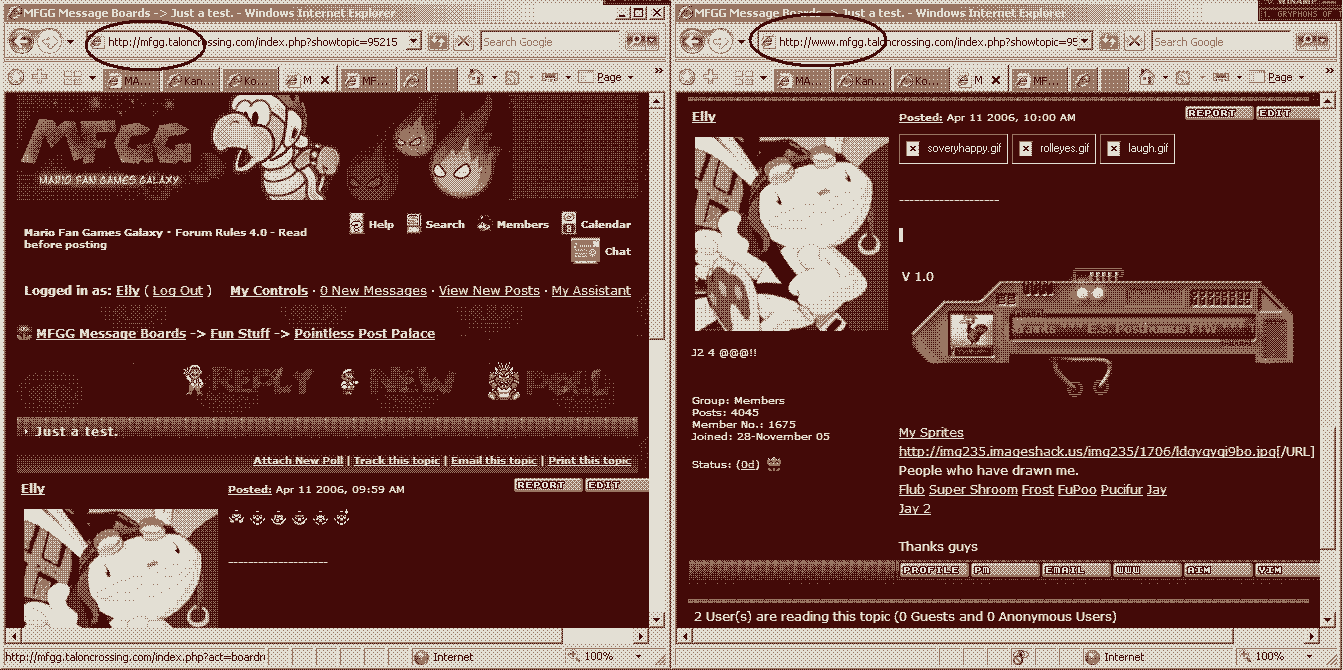Click scroll down arrow on left window scrollbar
This screenshot has width=1343, height=670.
[656, 620]
